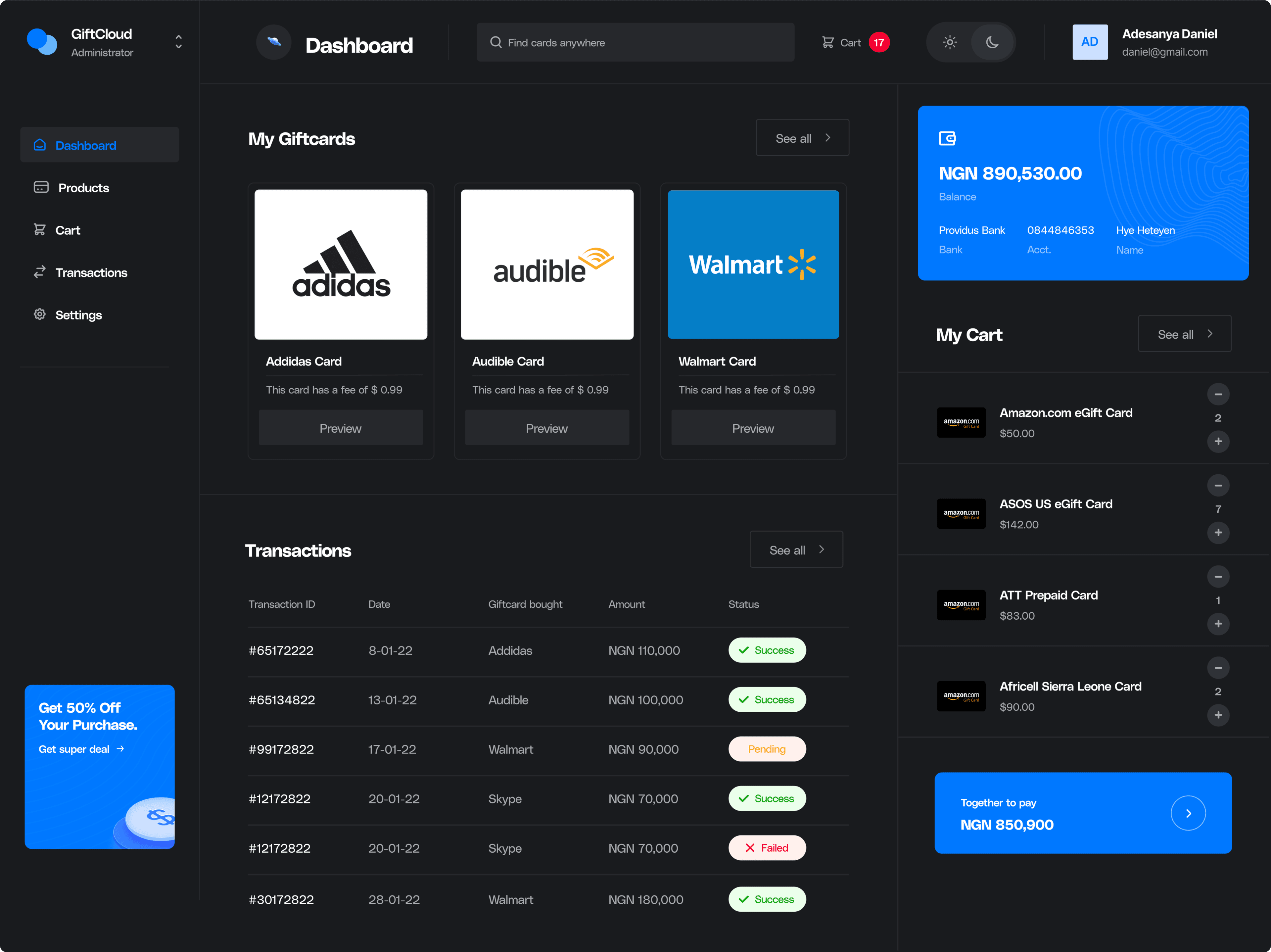Preview the Addidas Card
The height and width of the screenshot is (952, 1271).
pyautogui.click(x=341, y=428)
